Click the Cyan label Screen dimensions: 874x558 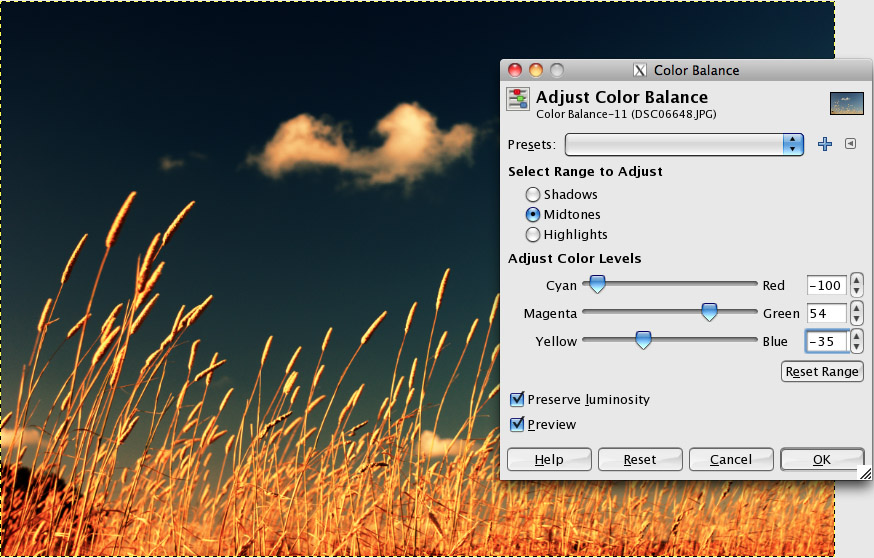(561, 285)
